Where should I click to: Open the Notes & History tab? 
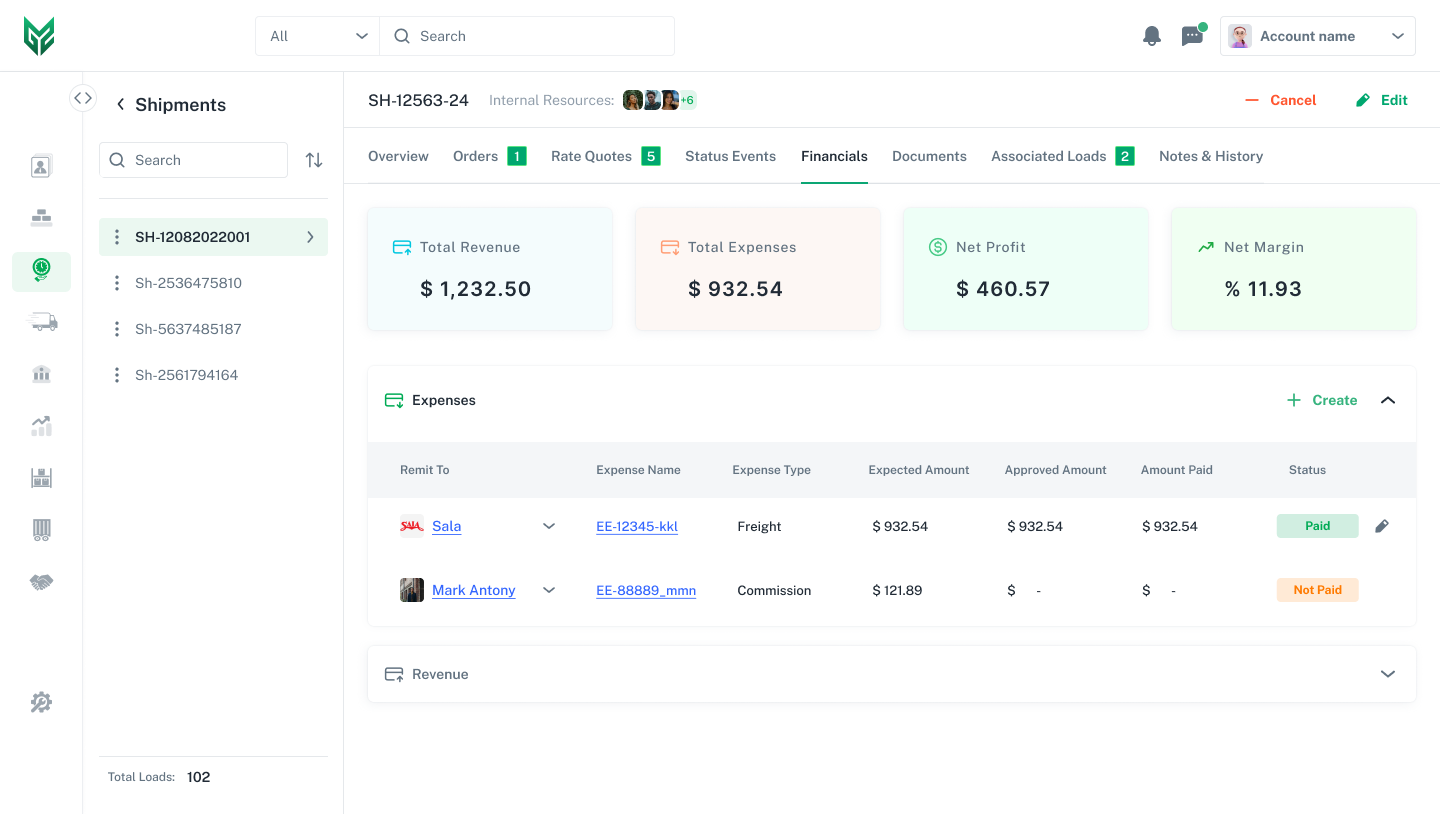pos(1211,156)
